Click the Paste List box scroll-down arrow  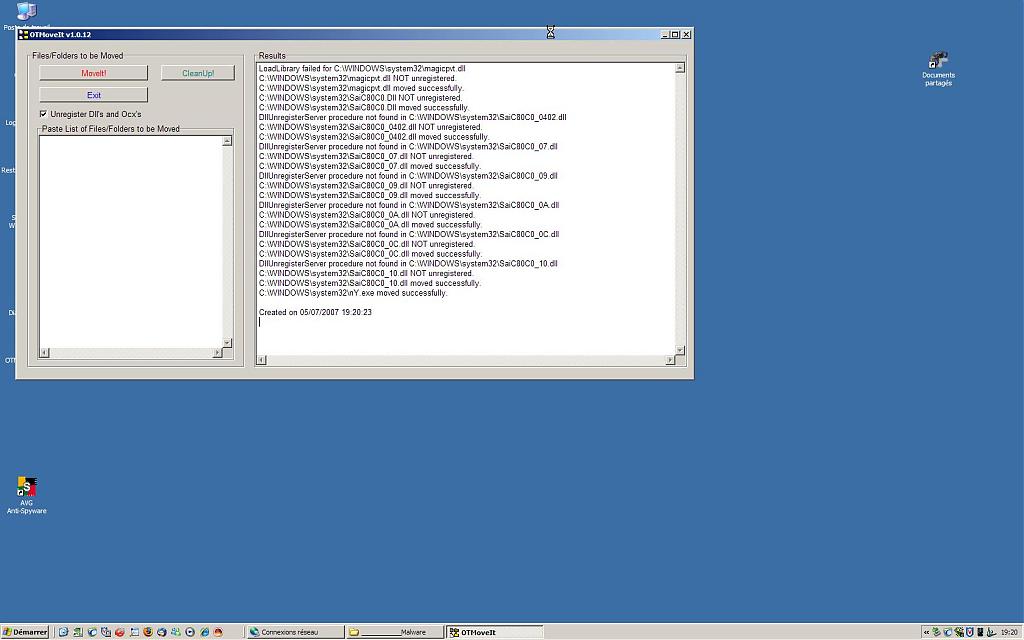point(227,342)
